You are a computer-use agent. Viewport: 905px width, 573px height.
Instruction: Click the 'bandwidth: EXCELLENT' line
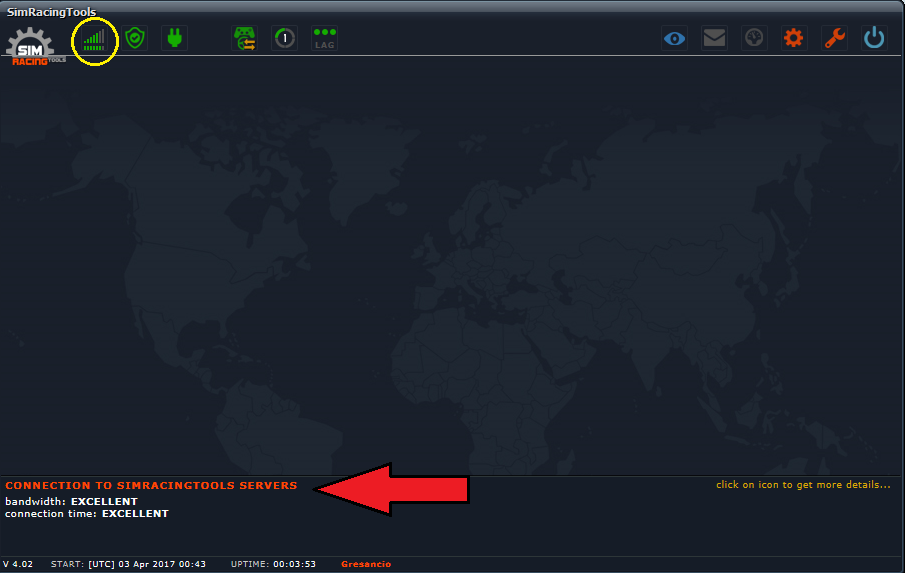click(72, 501)
